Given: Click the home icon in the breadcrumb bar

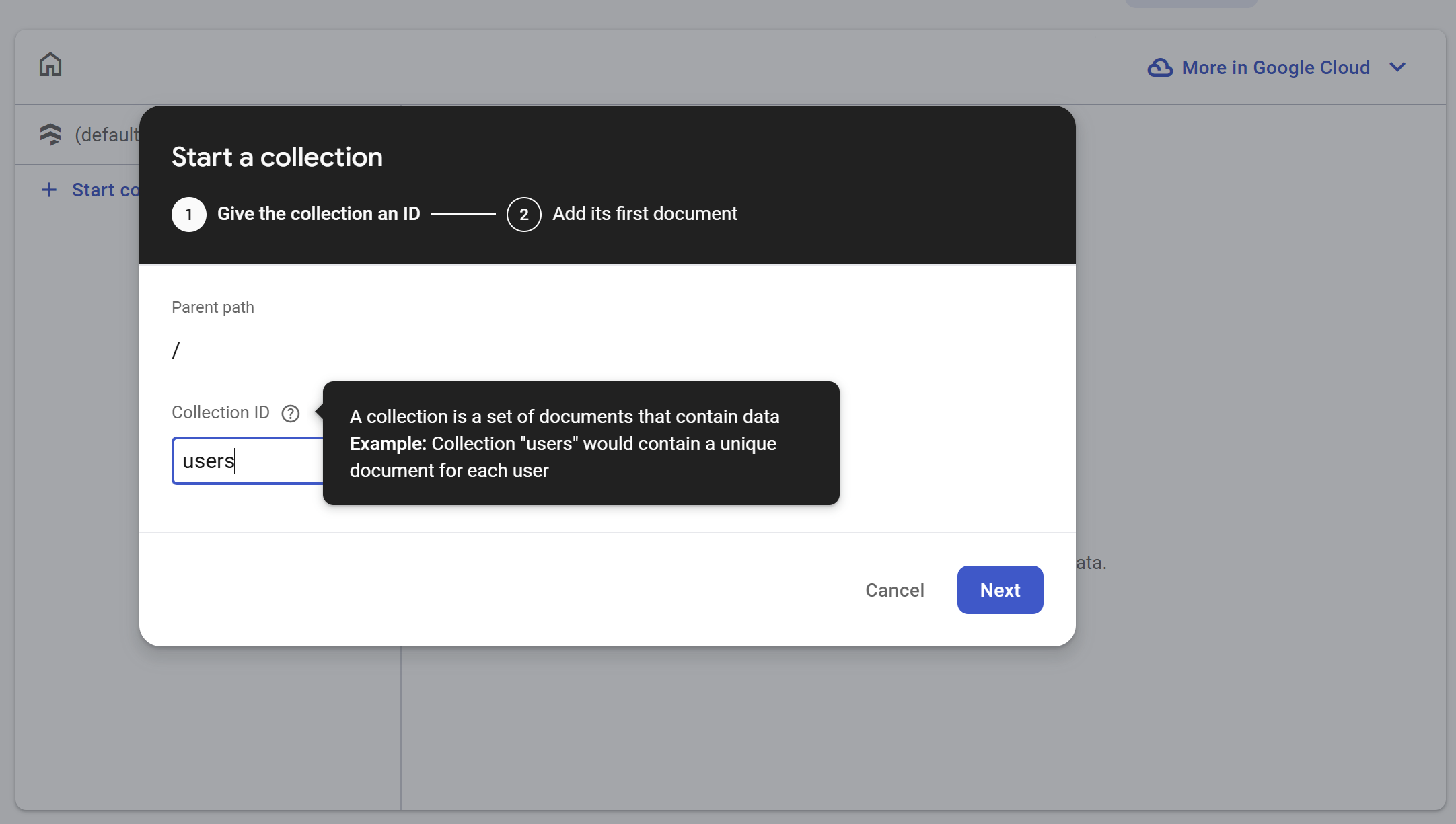Looking at the screenshot, I should coord(50,65).
